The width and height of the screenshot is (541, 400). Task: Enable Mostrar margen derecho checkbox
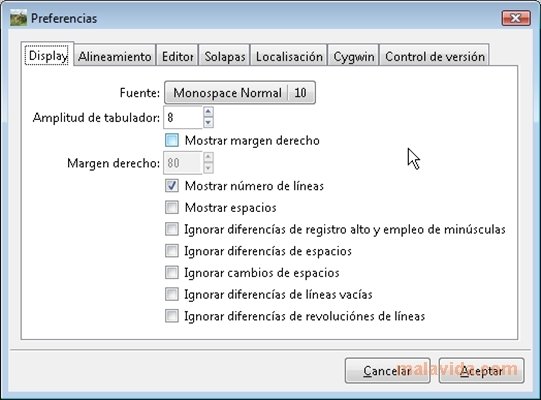(x=172, y=140)
